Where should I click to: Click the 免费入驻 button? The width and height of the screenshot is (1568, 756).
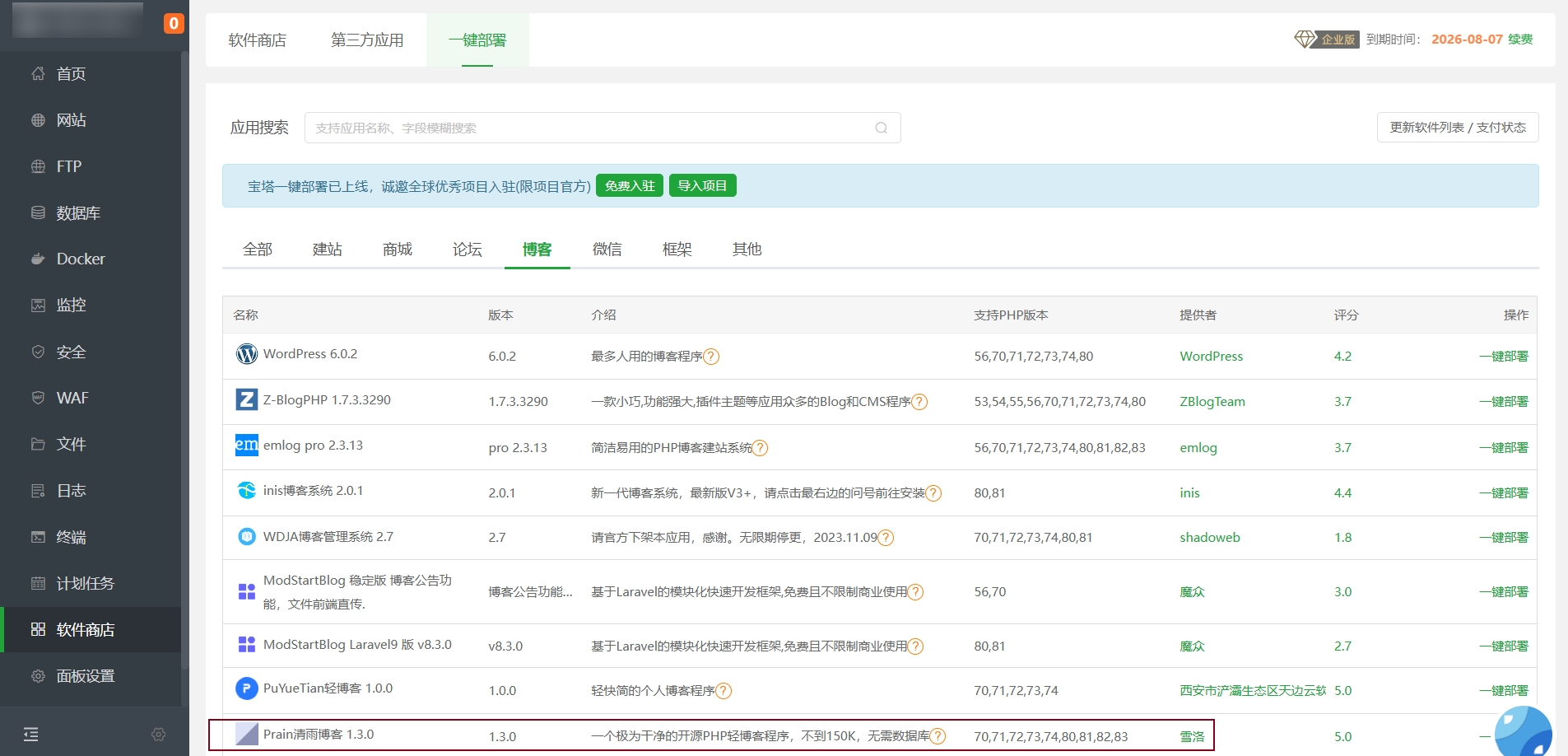630,186
